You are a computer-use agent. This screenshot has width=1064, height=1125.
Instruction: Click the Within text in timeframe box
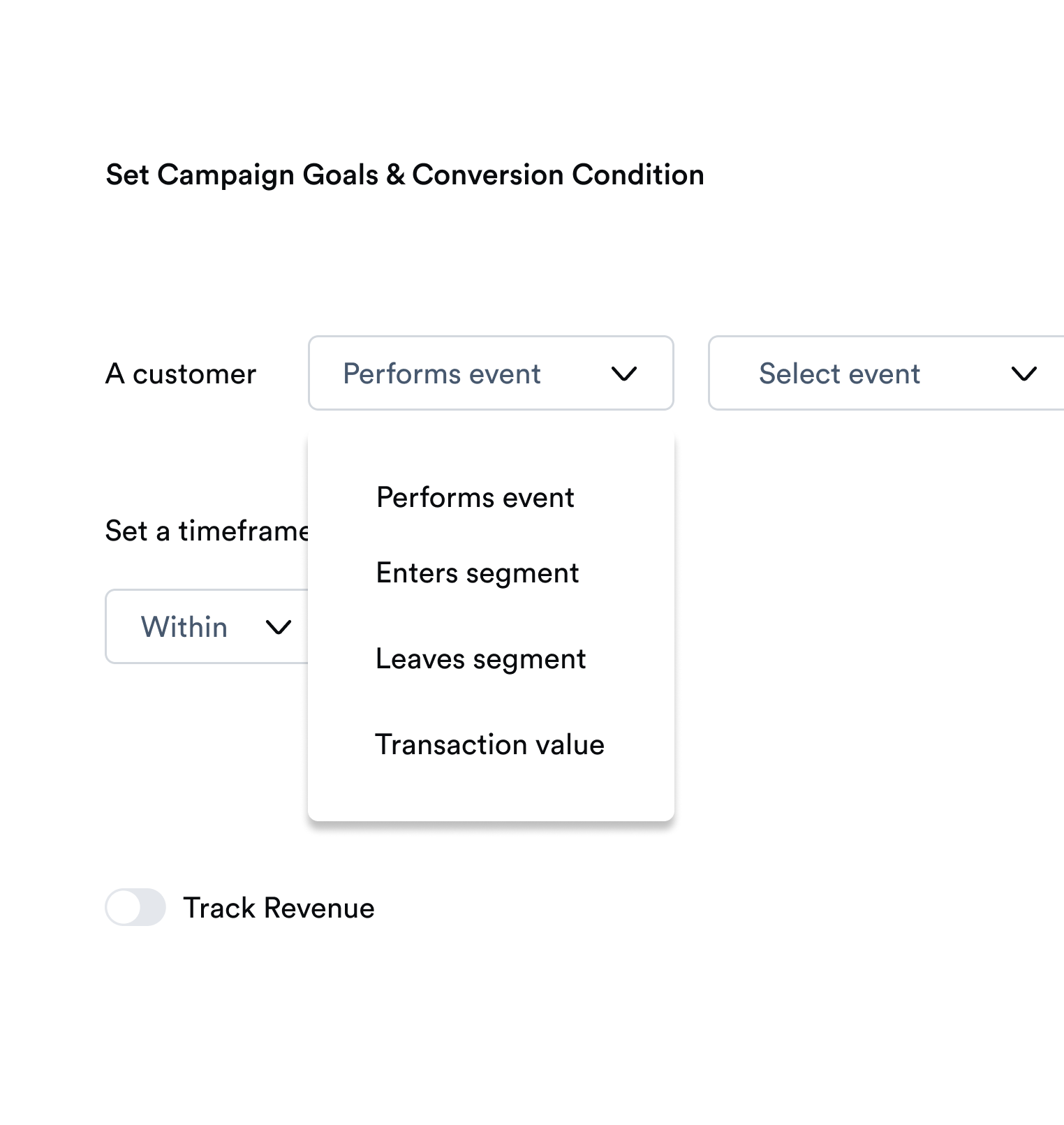click(184, 627)
